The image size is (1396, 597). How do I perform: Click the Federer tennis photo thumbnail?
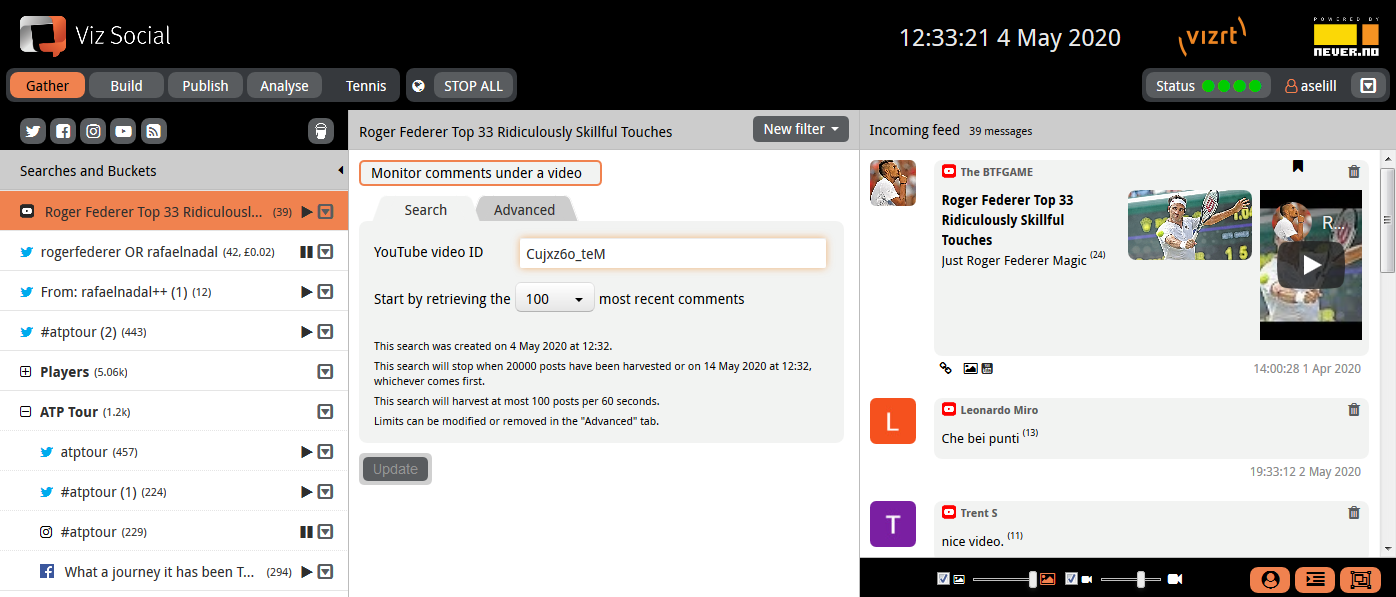pos(1190,225)
